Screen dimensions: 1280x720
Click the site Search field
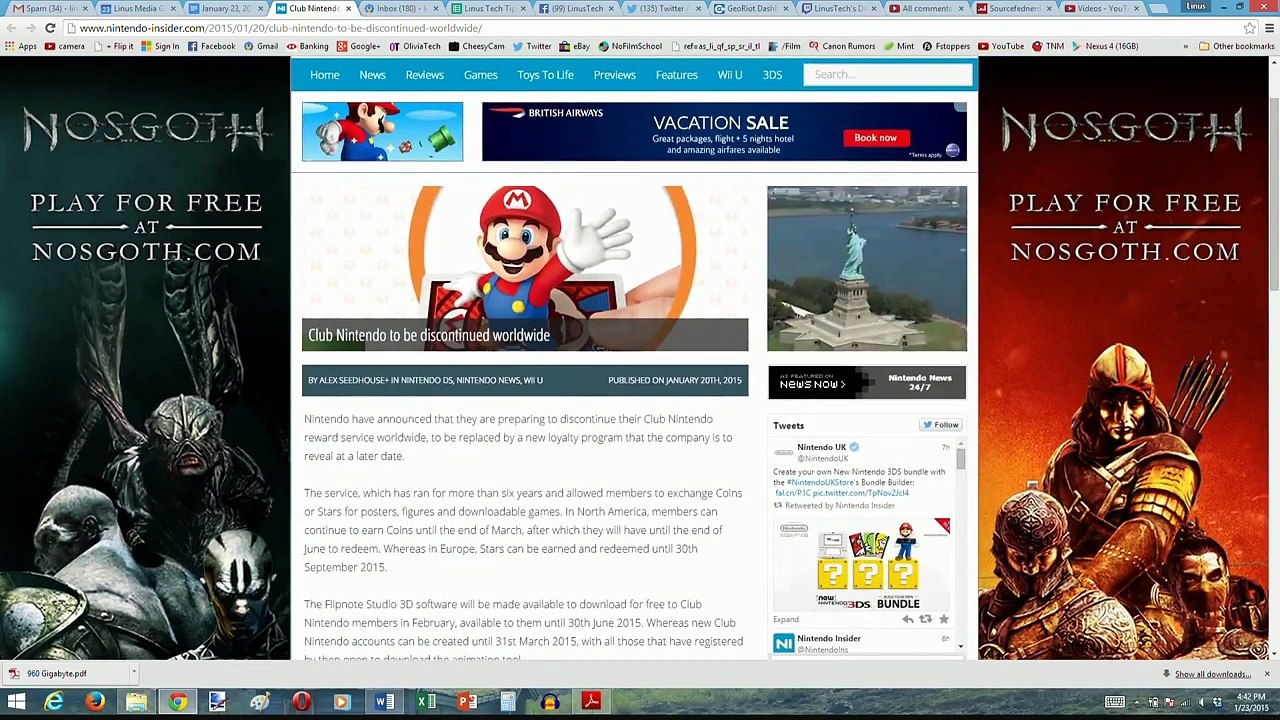pyautogui.click(x=888, y=74)
